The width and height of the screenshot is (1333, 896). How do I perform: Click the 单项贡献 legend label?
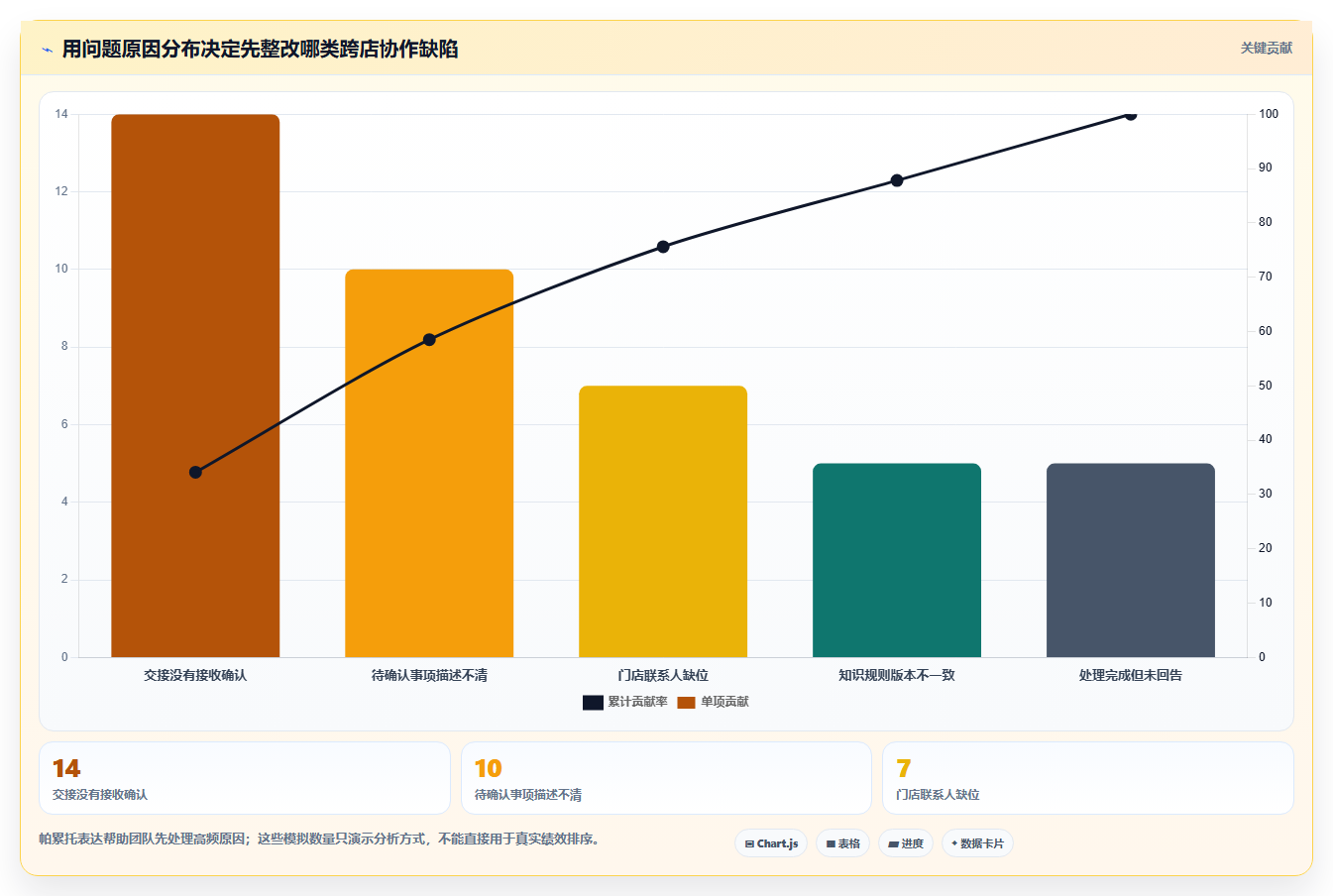click(x=725, y=702)
